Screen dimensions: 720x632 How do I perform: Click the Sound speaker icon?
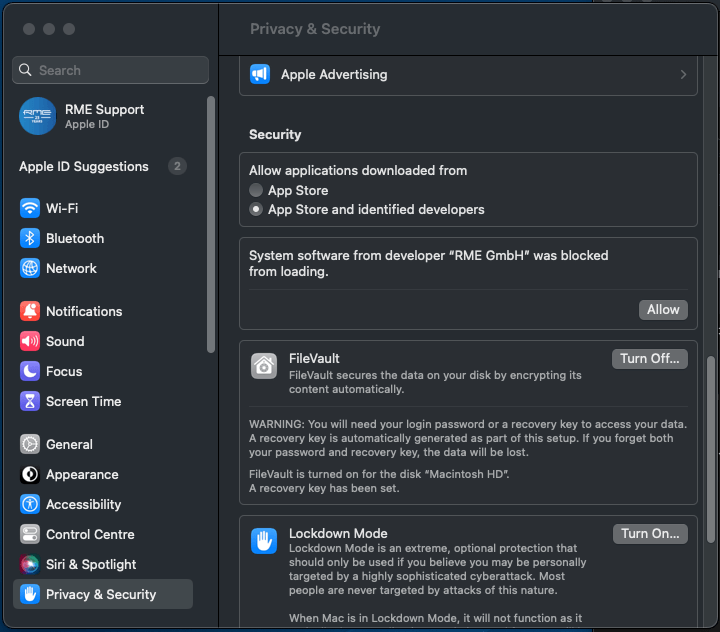[30, 341]
